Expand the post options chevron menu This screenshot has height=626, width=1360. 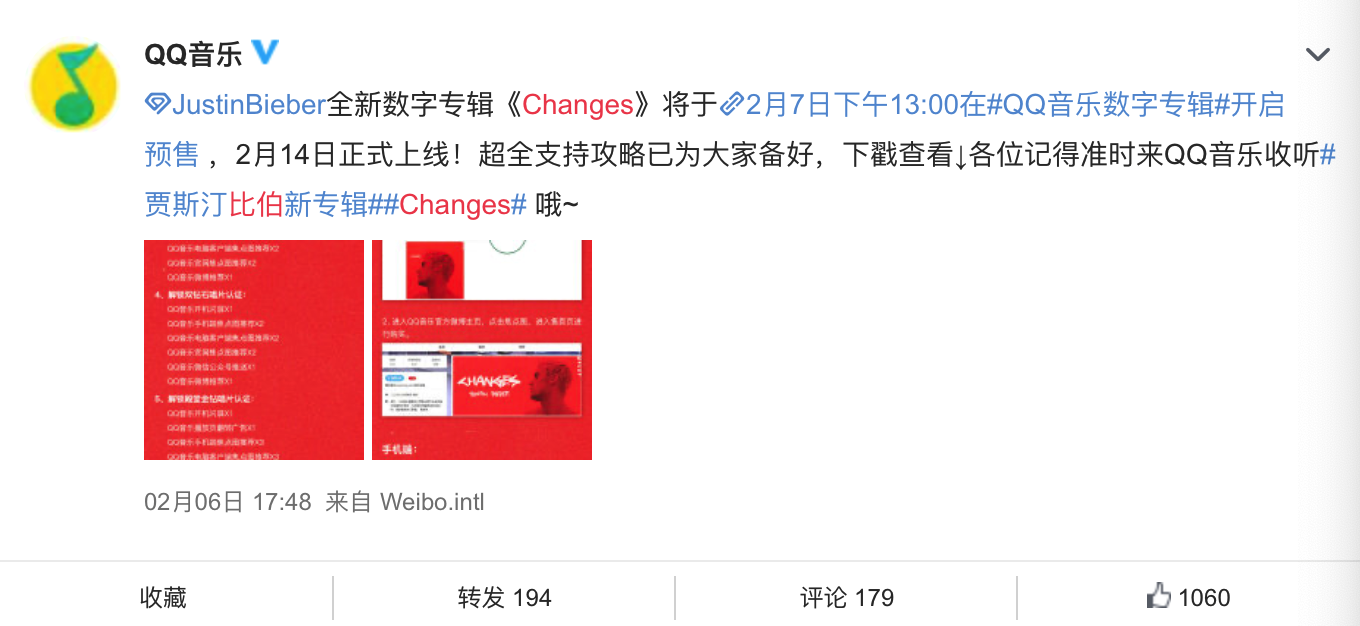1318,54
